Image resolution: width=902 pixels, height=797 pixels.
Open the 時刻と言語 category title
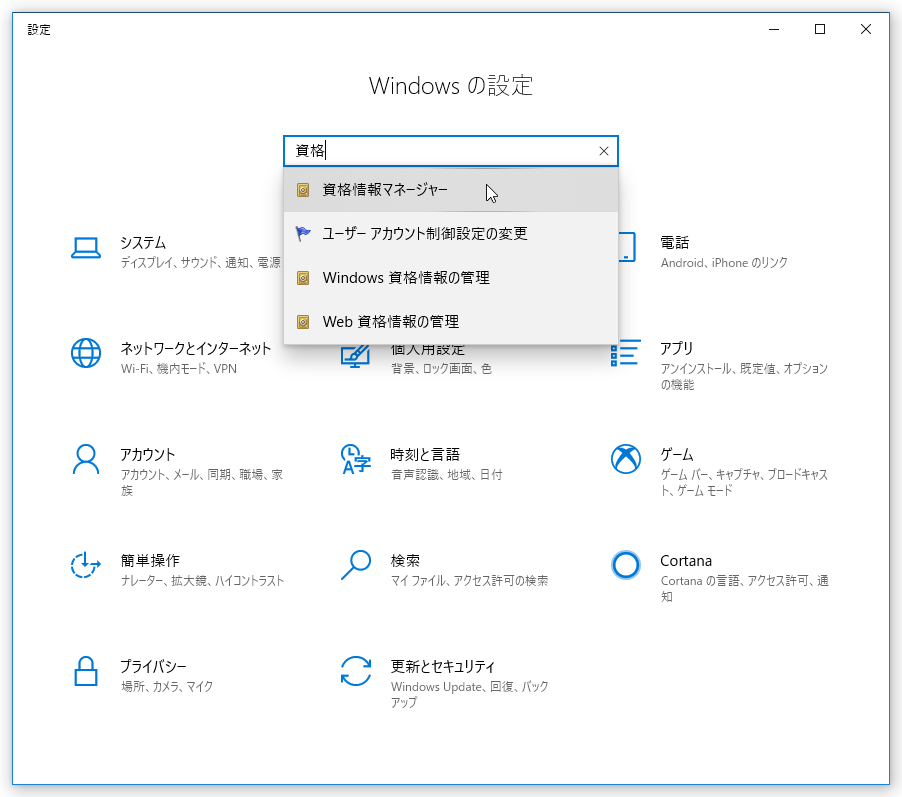[x=425, y=455]
